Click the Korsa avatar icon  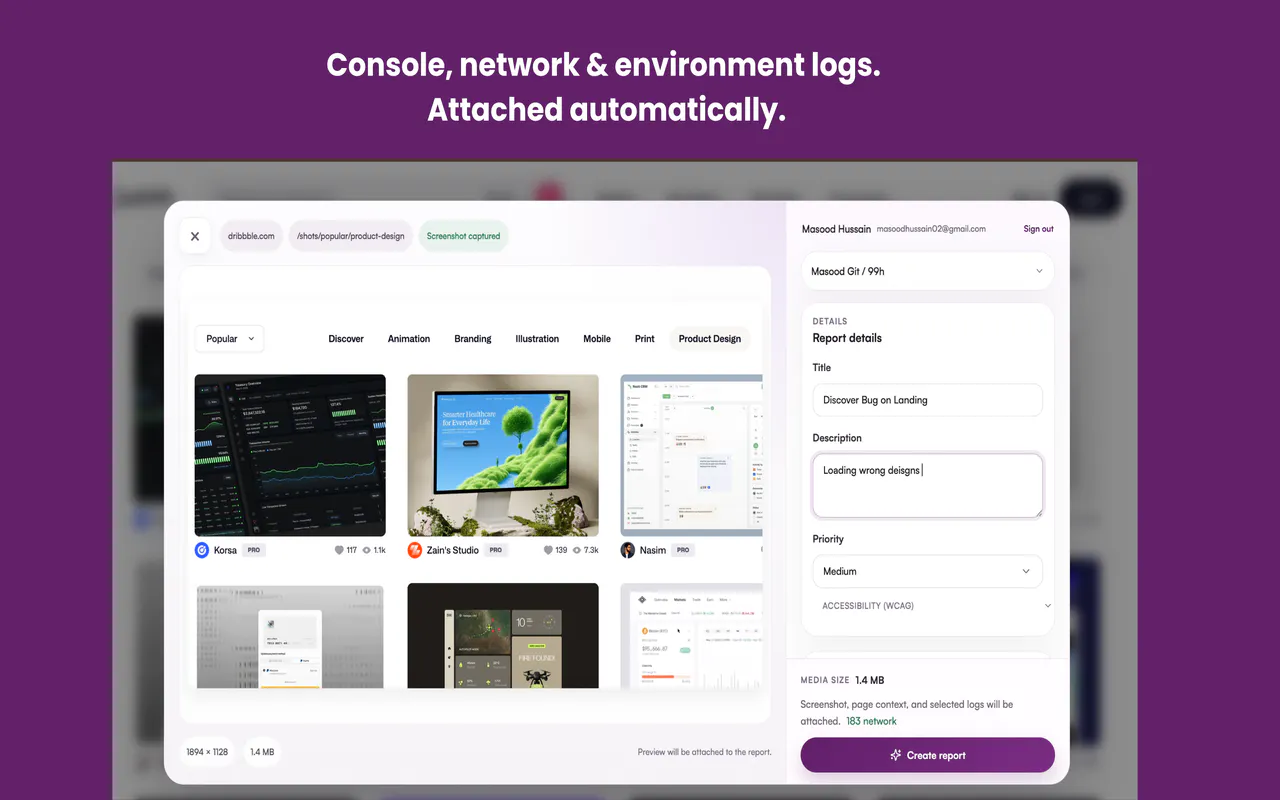coord(202,550)
